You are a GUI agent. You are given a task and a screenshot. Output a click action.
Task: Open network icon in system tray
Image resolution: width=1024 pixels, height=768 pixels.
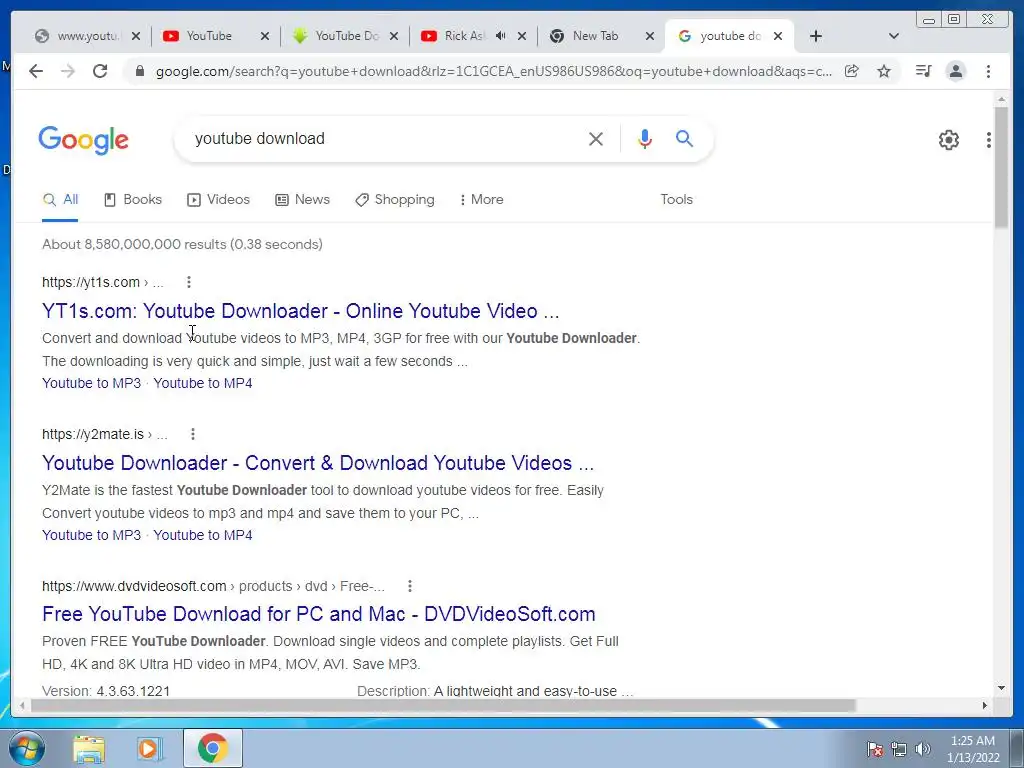(x=899, y=749)
